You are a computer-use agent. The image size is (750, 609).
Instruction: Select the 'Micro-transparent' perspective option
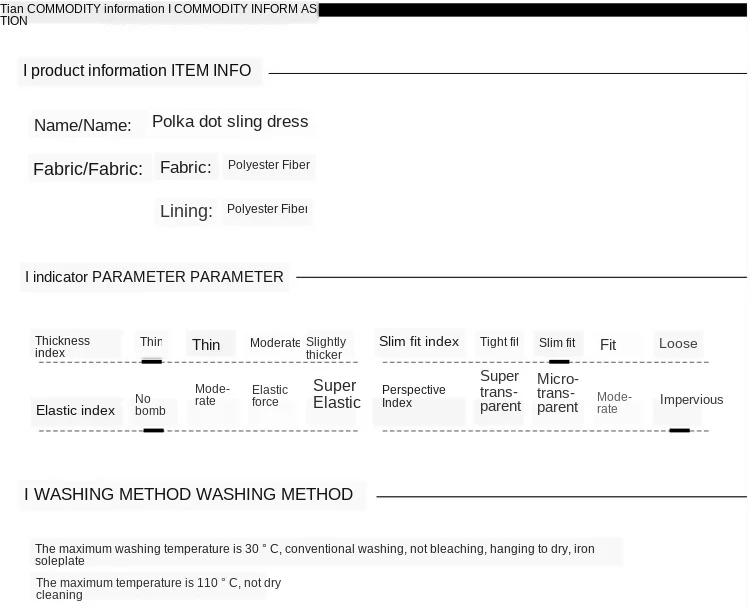coord(558,393)
